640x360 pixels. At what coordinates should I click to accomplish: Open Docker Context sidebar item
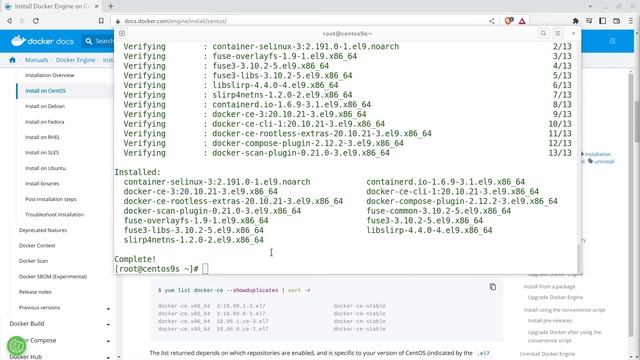[37, 246]
